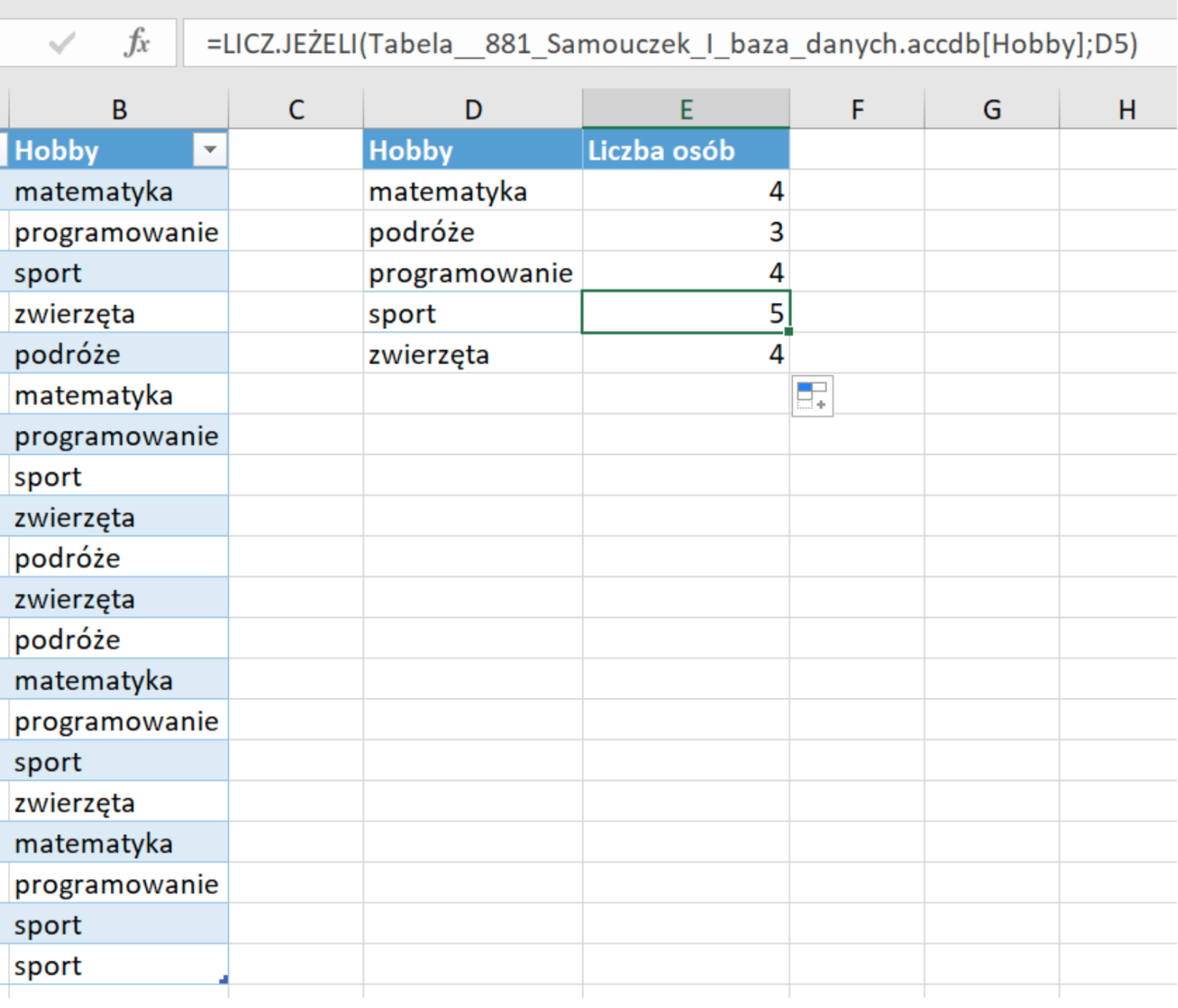This screenshot has height=1008, width=1178.
Task: Click the Liczba osób header cell
Action: [685, 150]
